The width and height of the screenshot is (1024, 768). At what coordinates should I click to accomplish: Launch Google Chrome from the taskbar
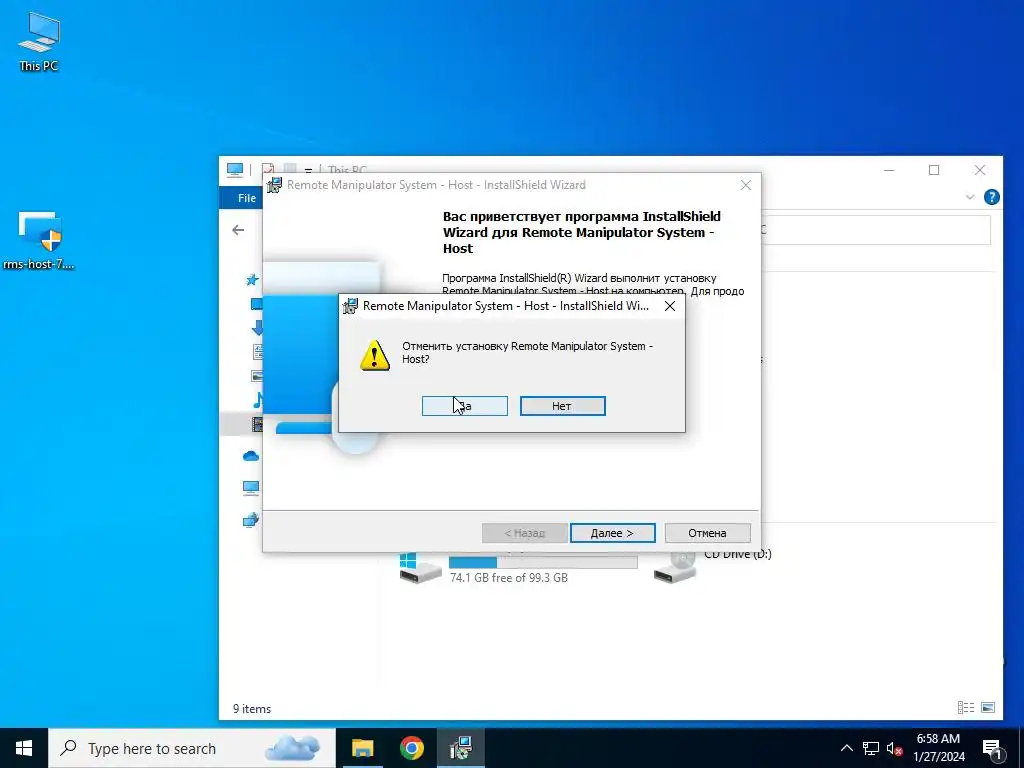[x=411, y=748]
